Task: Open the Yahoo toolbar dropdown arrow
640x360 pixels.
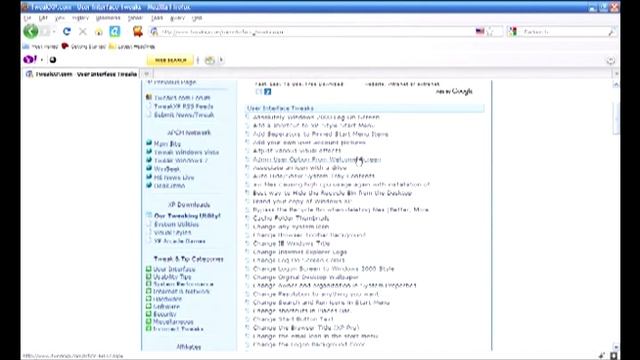Action: [x=42, y=60]
